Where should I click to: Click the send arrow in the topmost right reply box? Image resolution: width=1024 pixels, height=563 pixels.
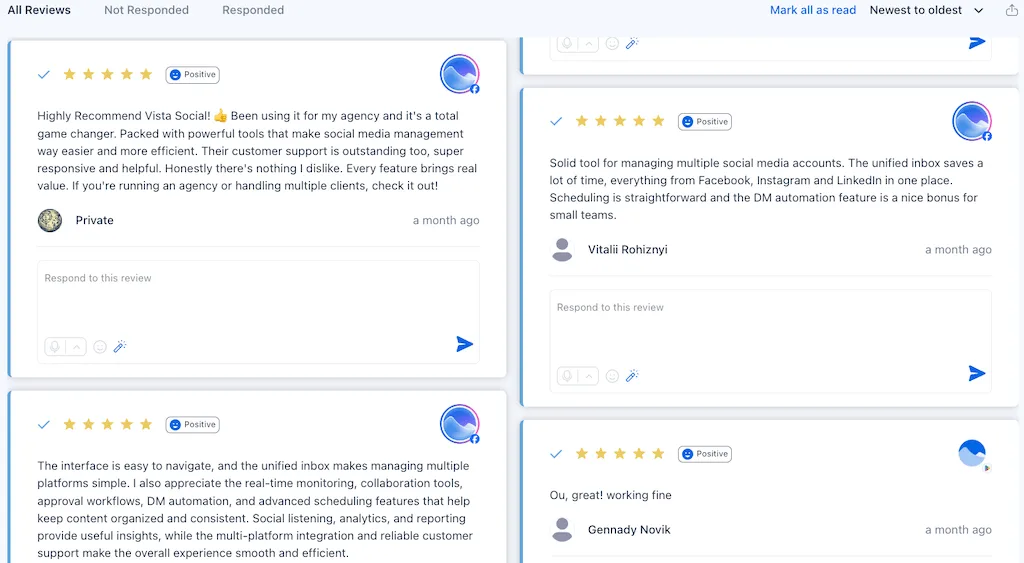976,43
